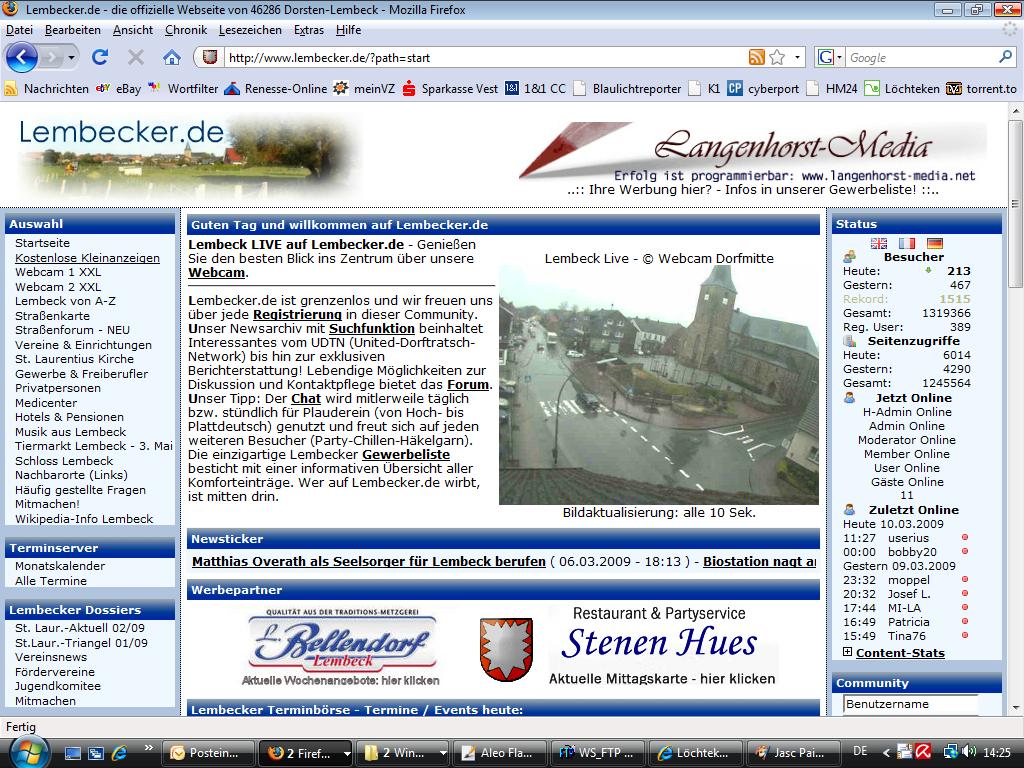Open the Nachrichten feed bookmark
1024x768 pixels.
point(46,89)
